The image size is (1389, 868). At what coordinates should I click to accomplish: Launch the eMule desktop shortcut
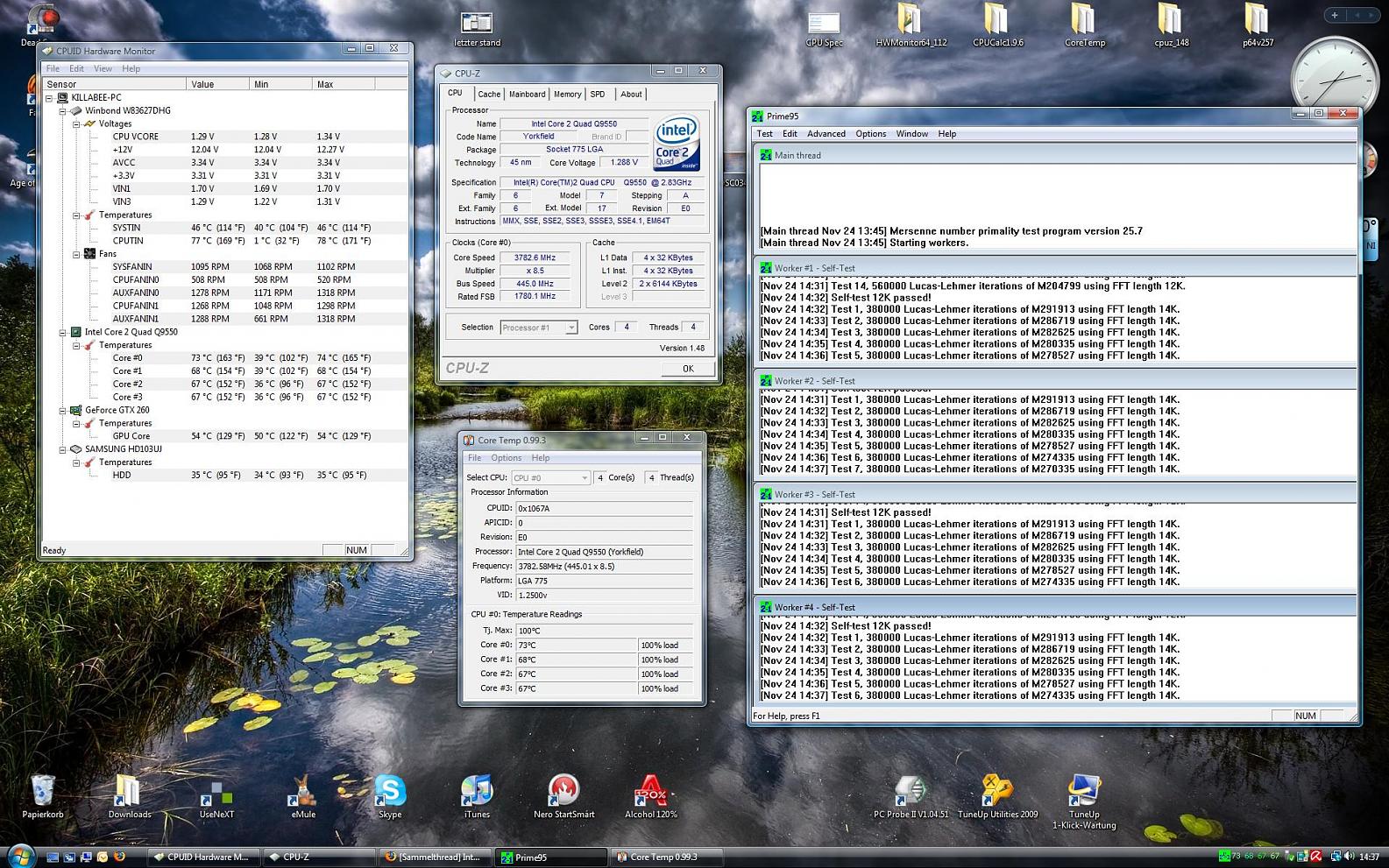pos(302,796)
